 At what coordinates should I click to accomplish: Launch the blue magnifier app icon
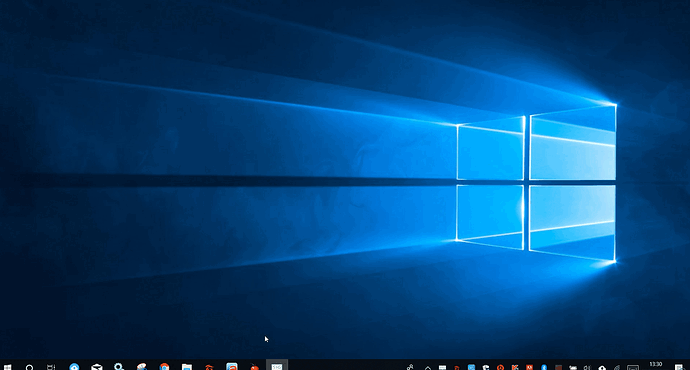click(119, 366)
